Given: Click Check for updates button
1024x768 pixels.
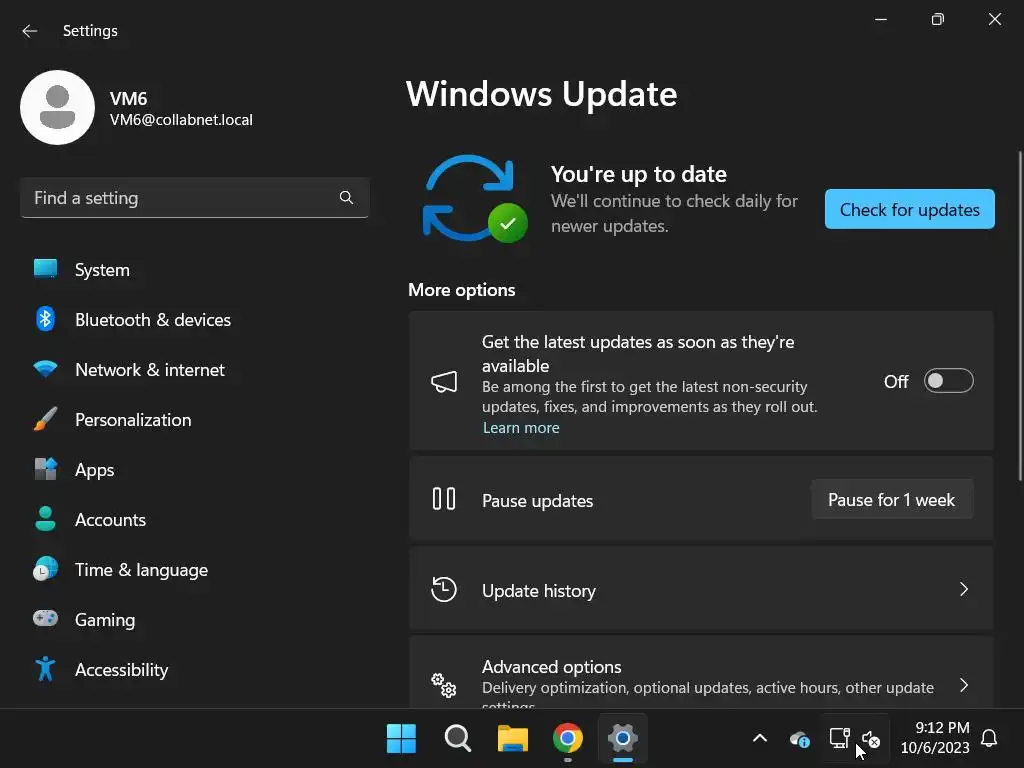Looking at the screenshot, I should pos(910,209).
